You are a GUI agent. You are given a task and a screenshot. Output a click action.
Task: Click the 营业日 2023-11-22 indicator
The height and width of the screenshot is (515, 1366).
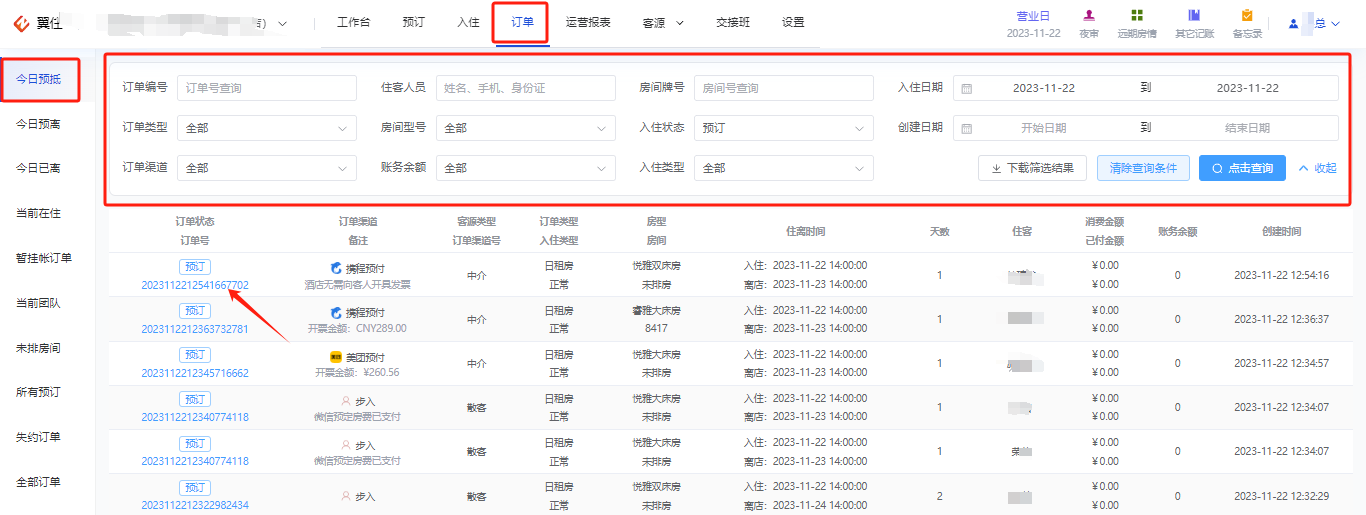coord(1033,24)
